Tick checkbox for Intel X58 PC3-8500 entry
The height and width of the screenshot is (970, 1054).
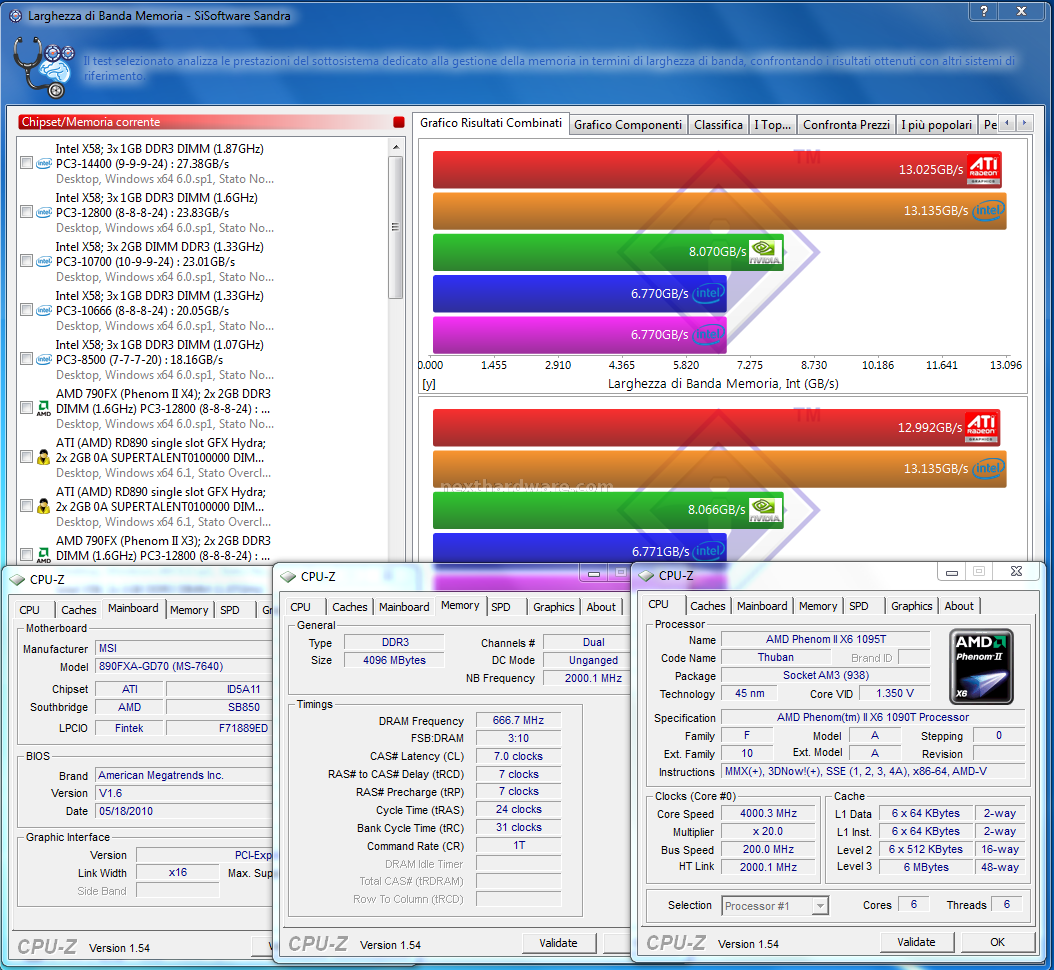tap(26, 359)
